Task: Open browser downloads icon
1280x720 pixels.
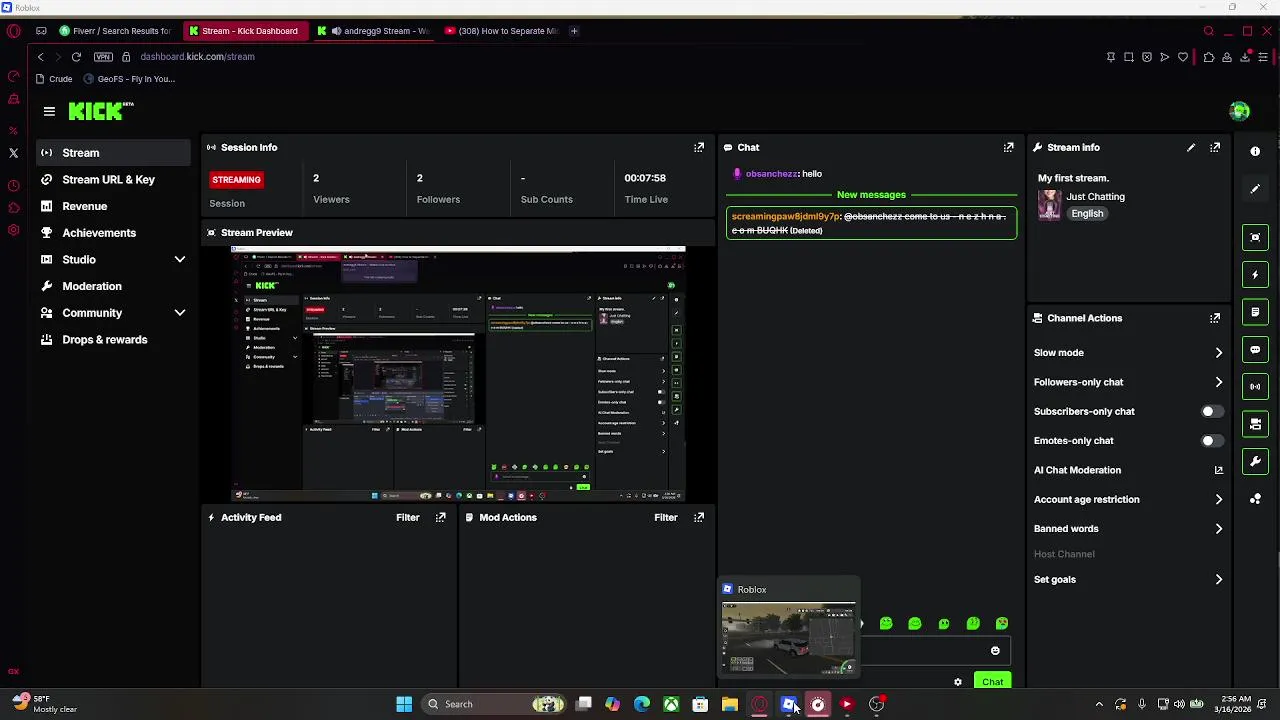Action: pos(1245,57)
